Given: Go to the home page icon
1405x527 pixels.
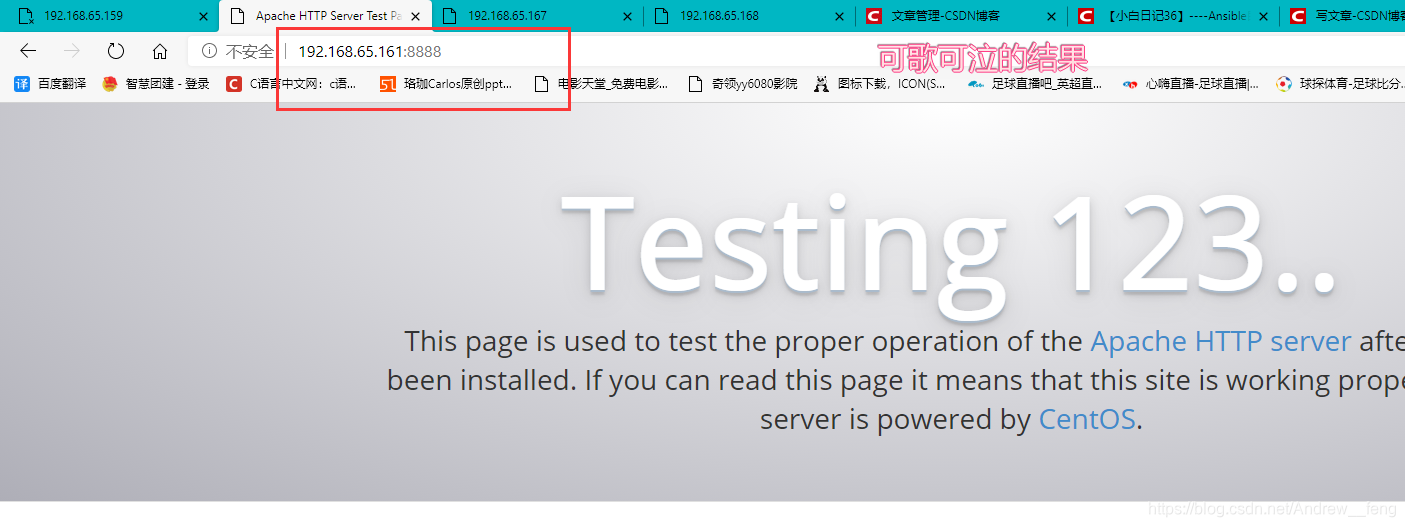Looking at the screenshot, I should (160, 51).
